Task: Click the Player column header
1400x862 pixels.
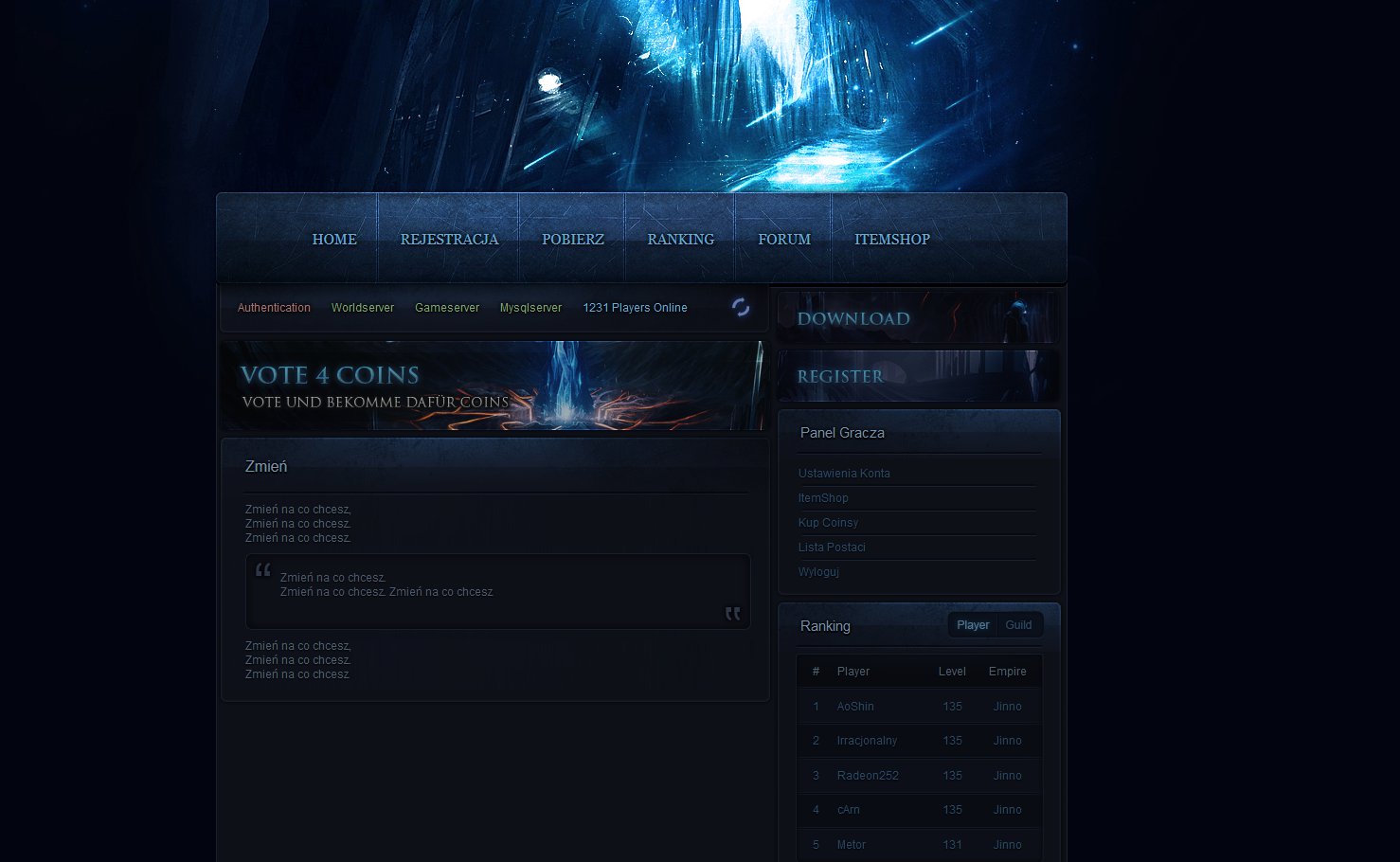Action: click(853, 672)
